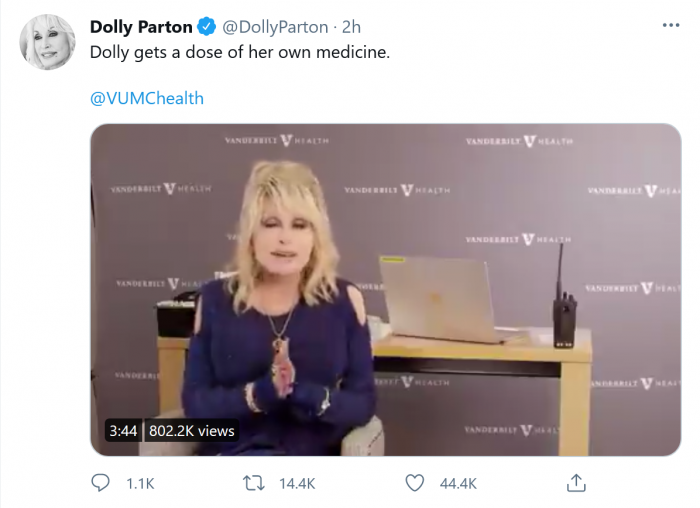The width and height of the screenshot is (700, 508).
Task: Click the 802.2K views label
Action: (x=191, y=431)
